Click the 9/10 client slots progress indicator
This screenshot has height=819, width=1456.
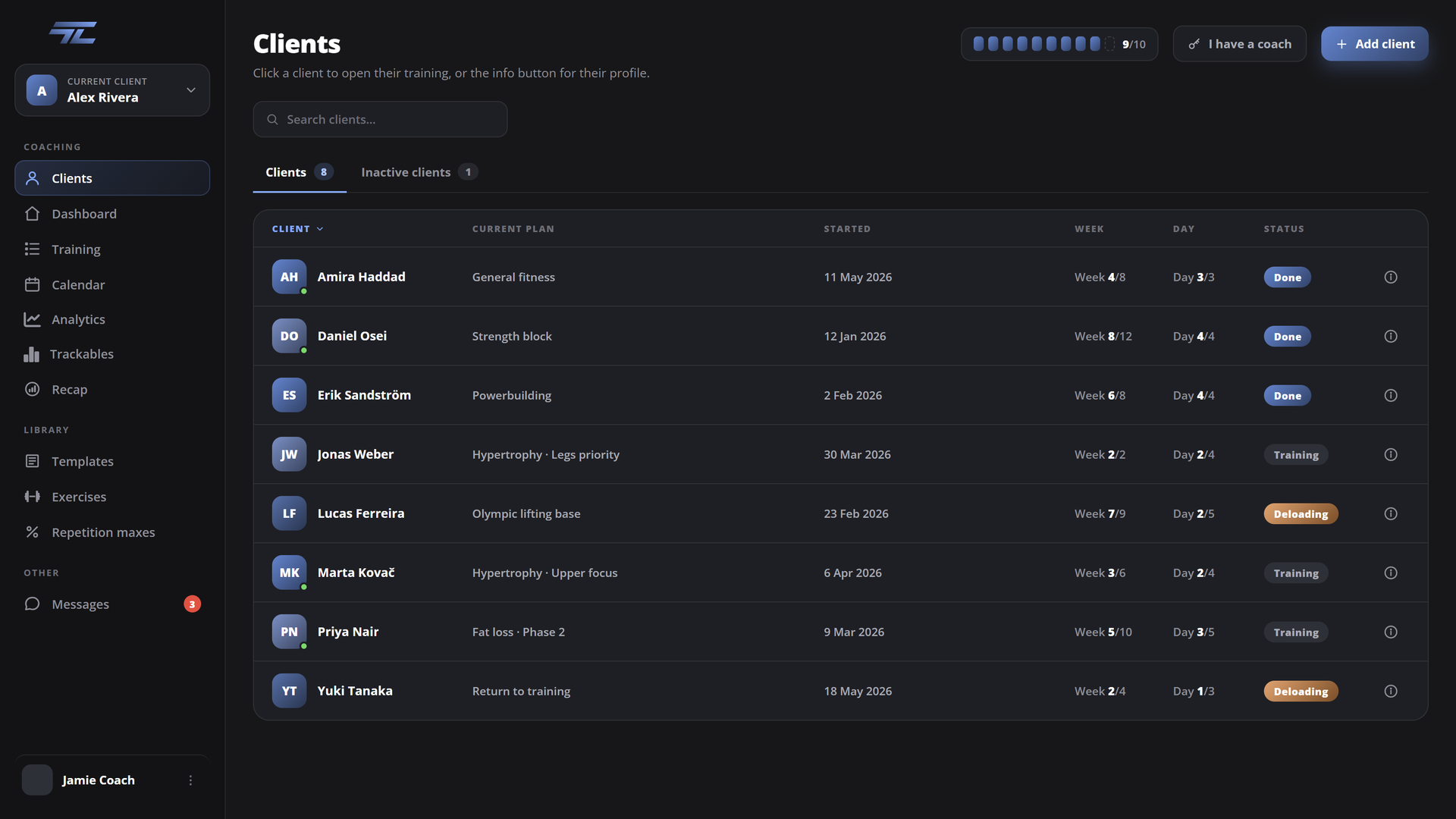[x=1059, y=44]
